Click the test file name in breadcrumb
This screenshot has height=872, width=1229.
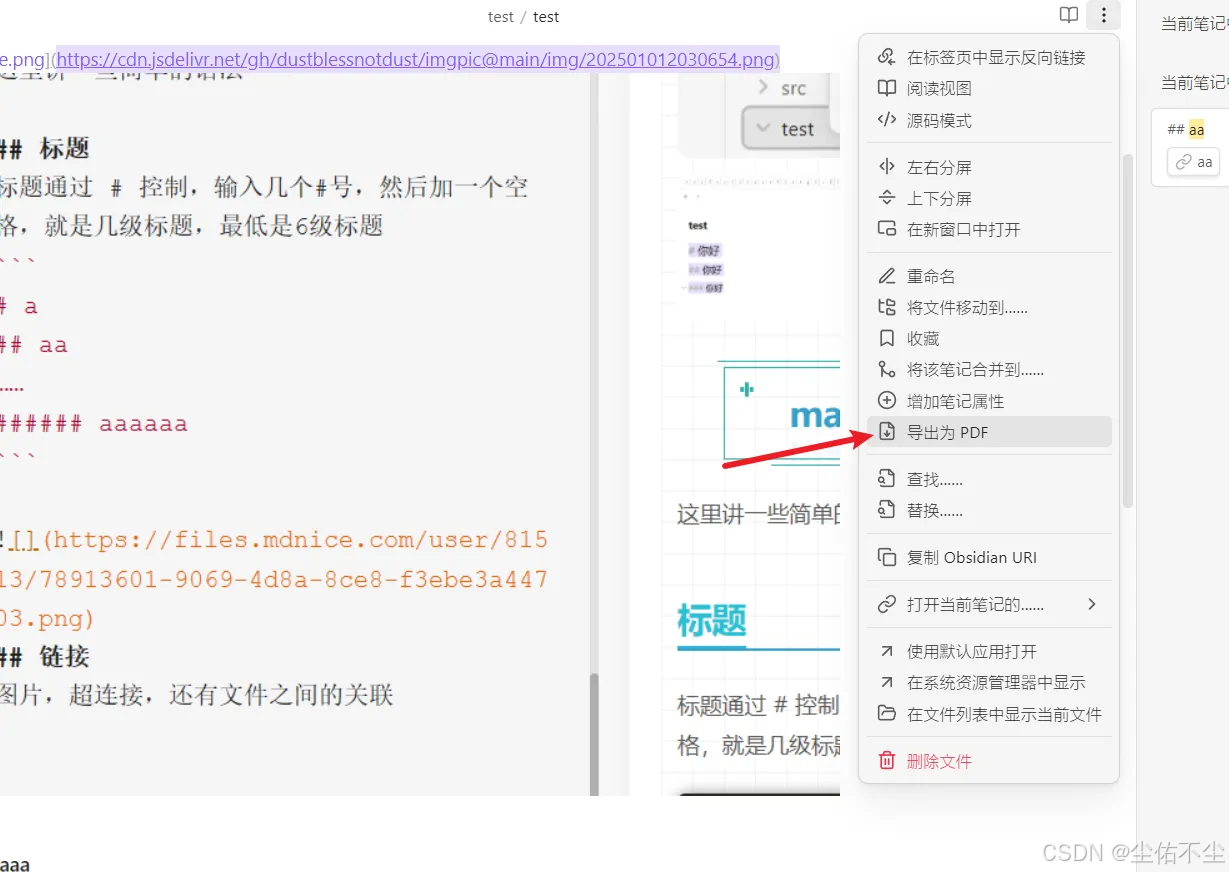click(546, 17)
